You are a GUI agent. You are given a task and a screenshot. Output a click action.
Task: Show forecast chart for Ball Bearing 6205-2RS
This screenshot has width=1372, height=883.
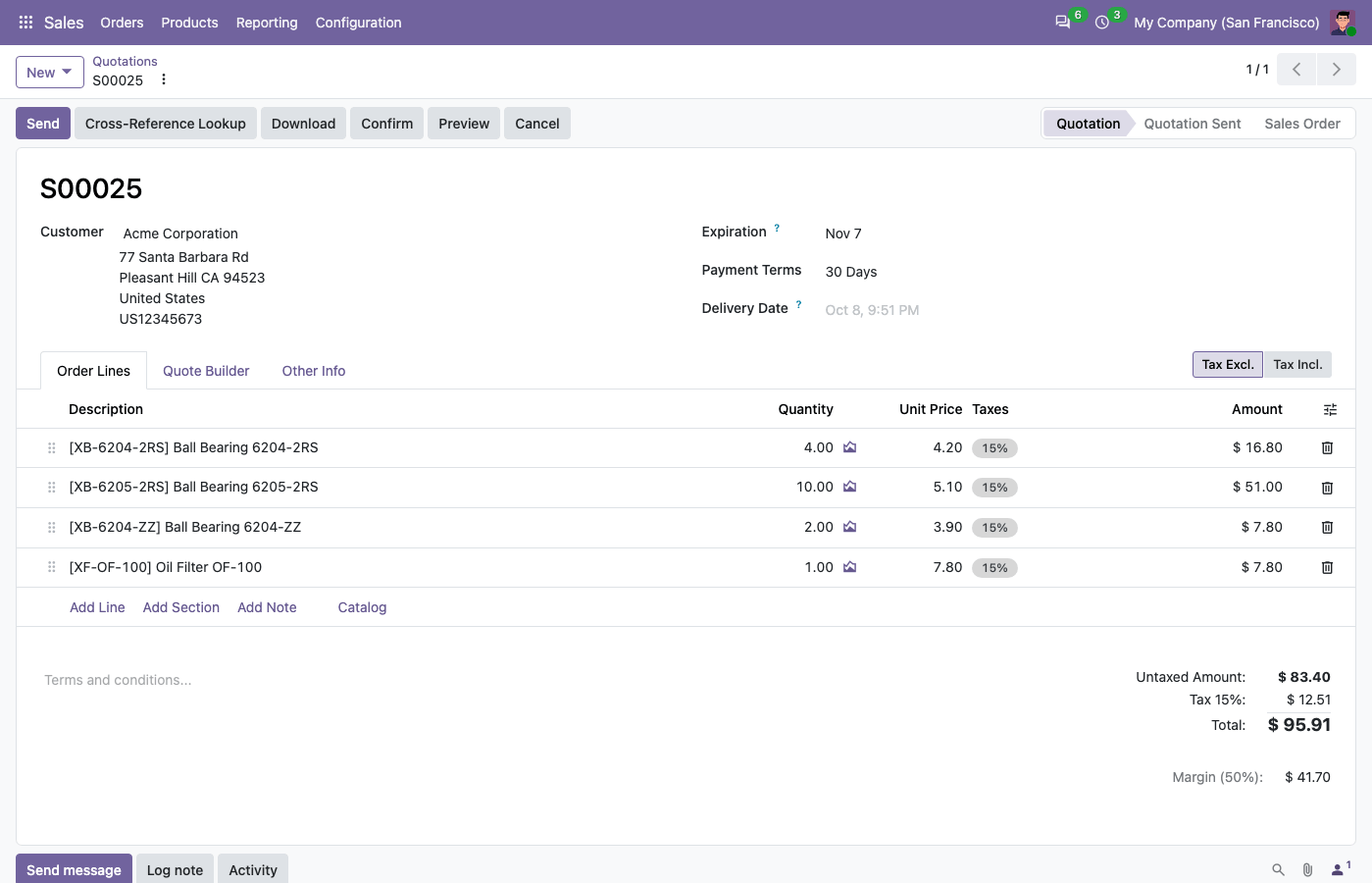(850, 487)
